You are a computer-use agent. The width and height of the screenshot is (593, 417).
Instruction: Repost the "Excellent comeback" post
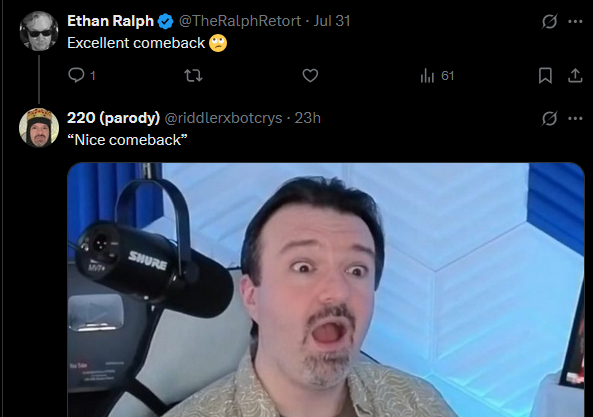point(193,75)
